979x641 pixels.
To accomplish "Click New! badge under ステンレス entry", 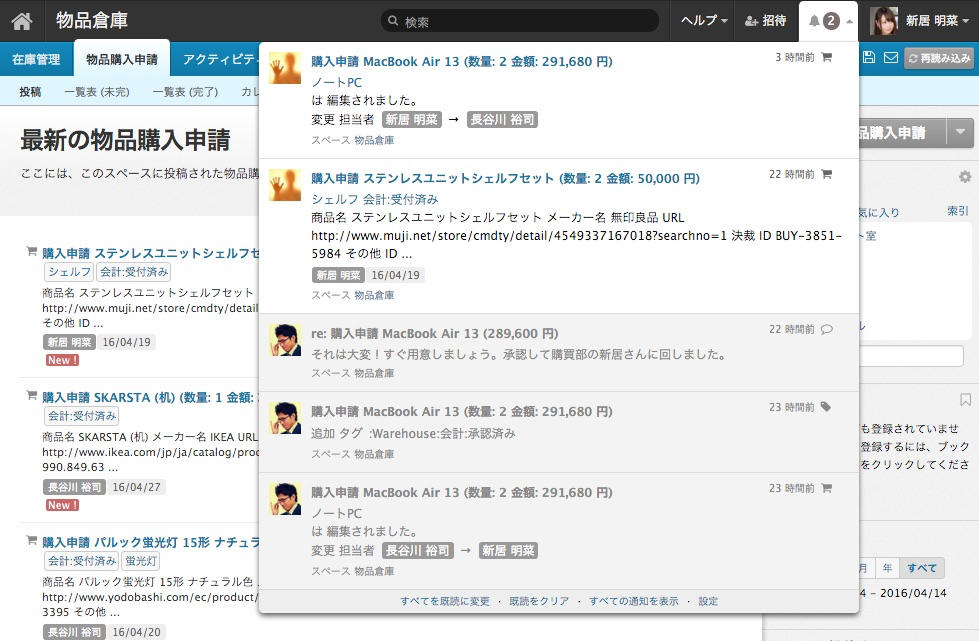I will pos(62,360).
